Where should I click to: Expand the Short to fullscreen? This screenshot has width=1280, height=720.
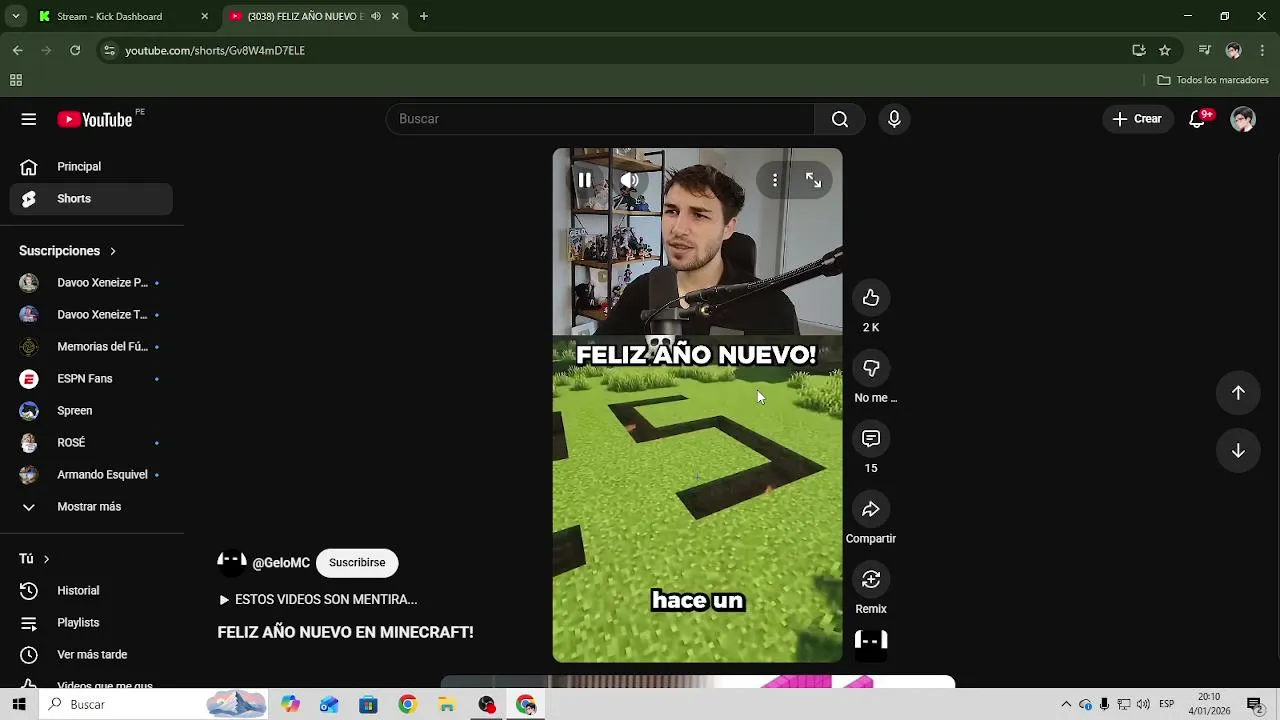813,180
